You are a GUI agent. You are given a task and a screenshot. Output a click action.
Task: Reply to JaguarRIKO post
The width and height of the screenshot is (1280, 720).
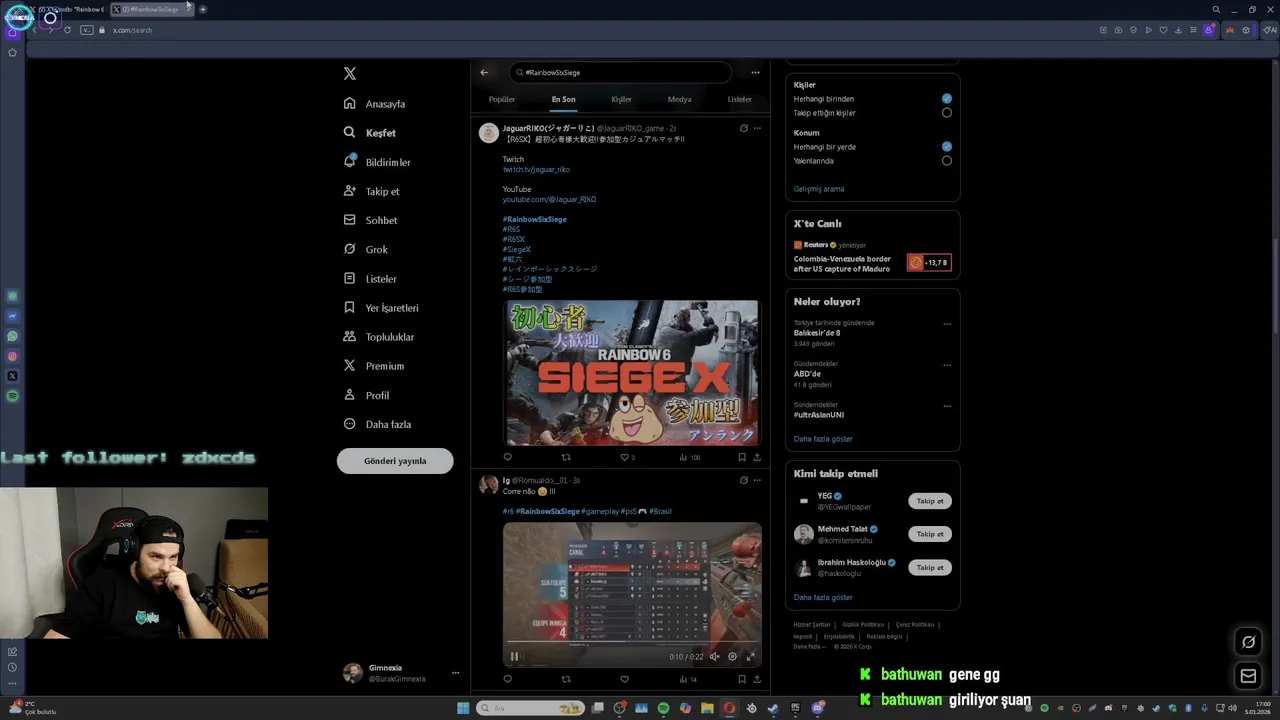click(508, 457)
